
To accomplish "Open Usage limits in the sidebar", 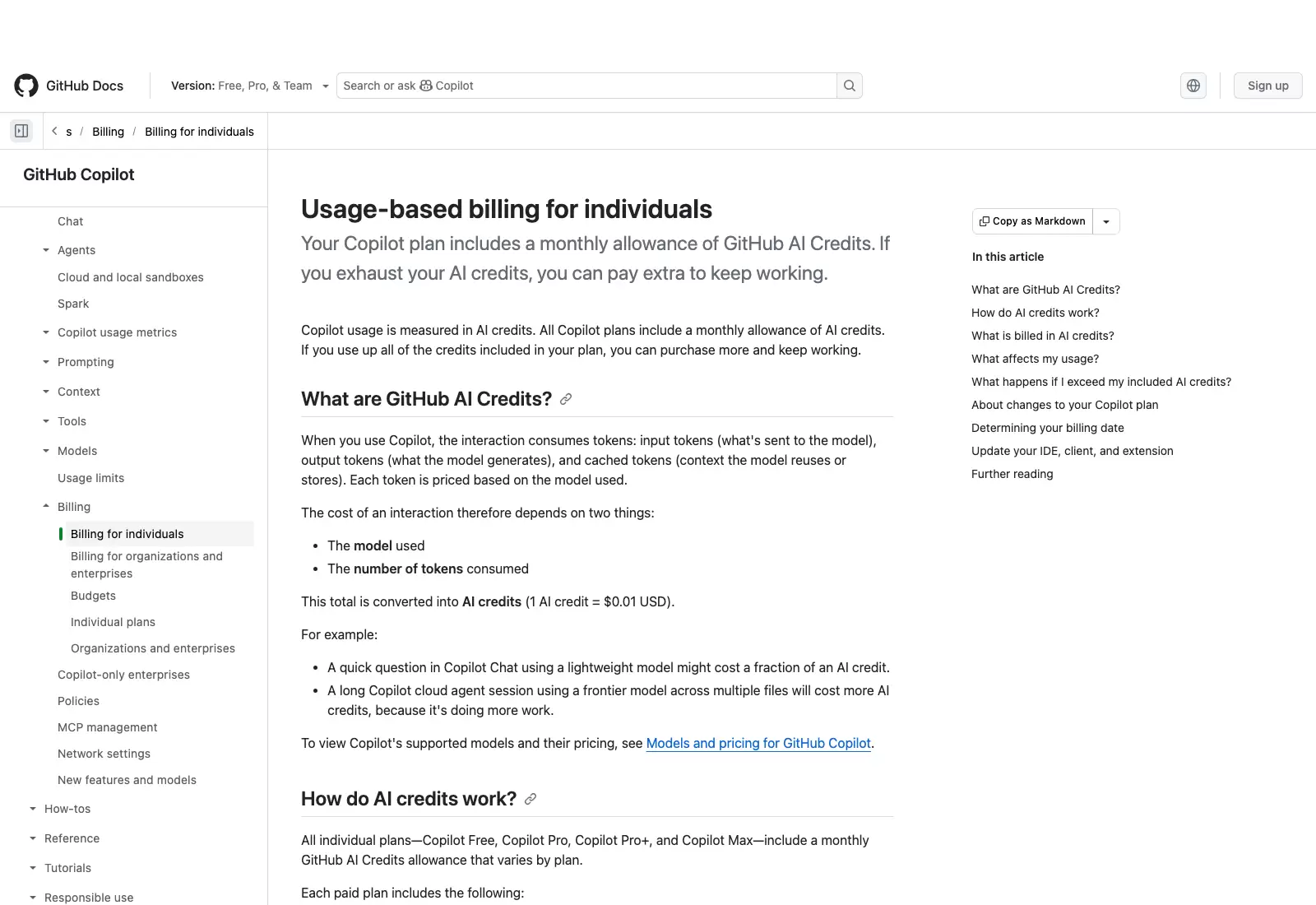I will coord(90,478).
